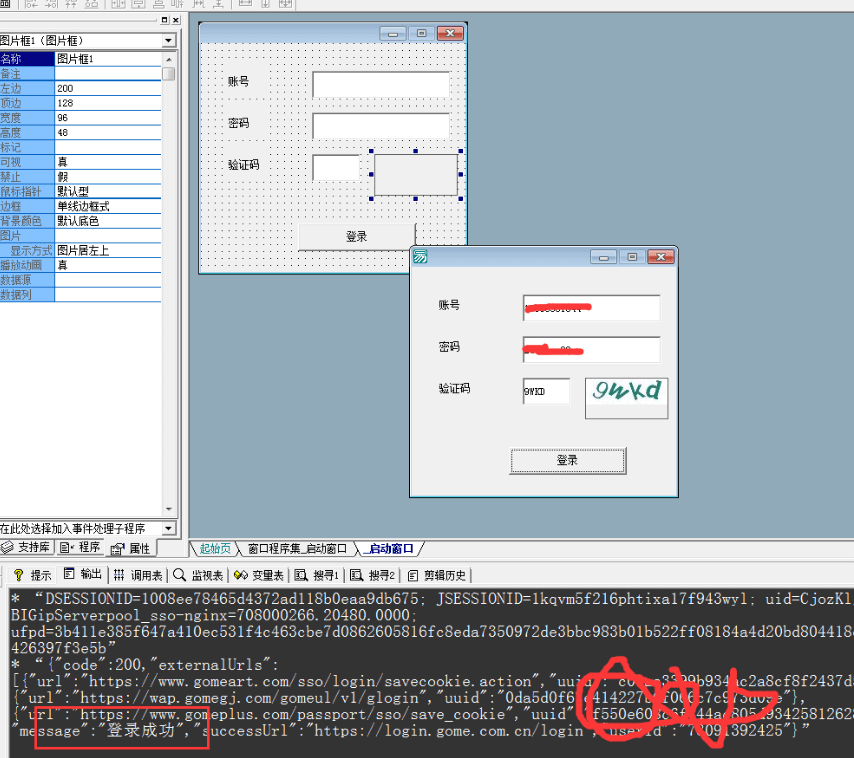Select the 背景颜色 background color property

click(27, 221)
